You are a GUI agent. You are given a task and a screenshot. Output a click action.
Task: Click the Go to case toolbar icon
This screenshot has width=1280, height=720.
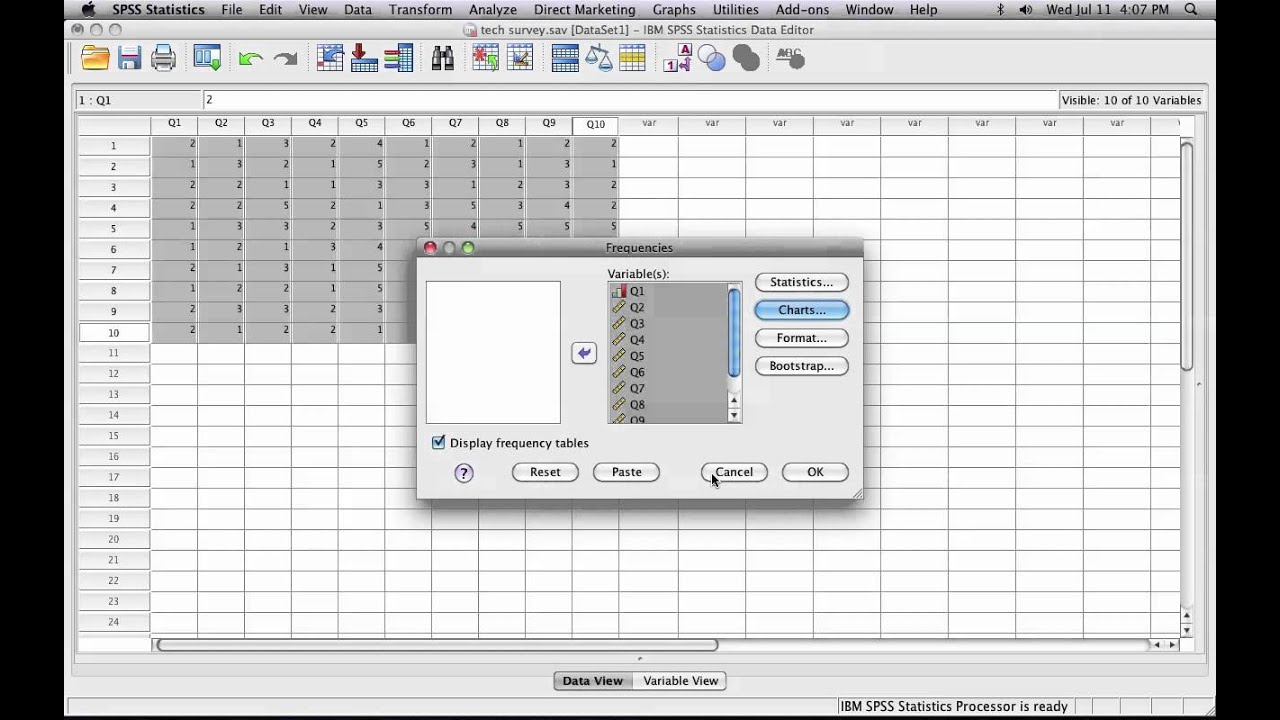[330, 59]
